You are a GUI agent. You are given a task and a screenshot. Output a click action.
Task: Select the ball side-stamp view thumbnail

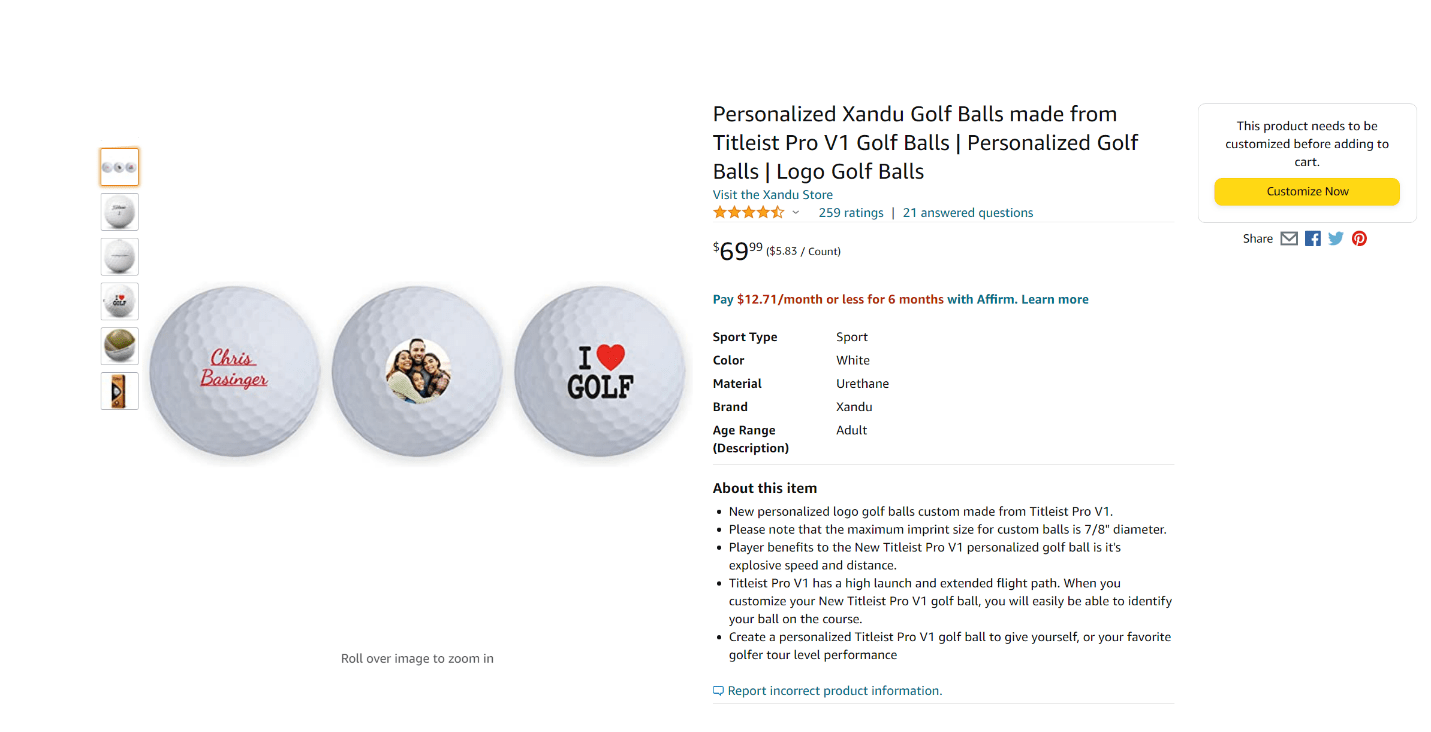pos(119,257)
